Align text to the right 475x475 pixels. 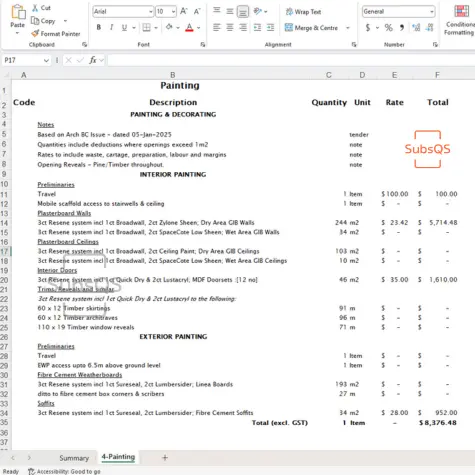pyautogui.click(x=243, y=27)
